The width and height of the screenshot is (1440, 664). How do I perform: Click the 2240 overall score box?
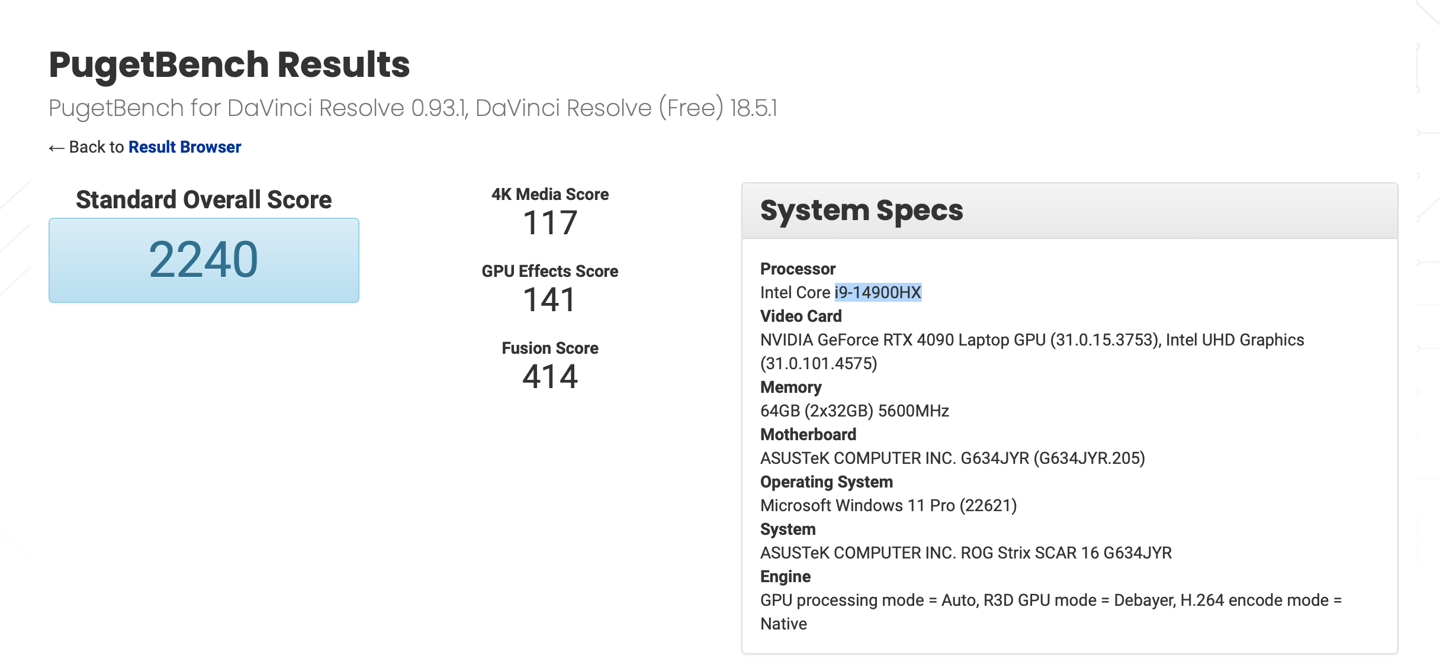[204, 260]
